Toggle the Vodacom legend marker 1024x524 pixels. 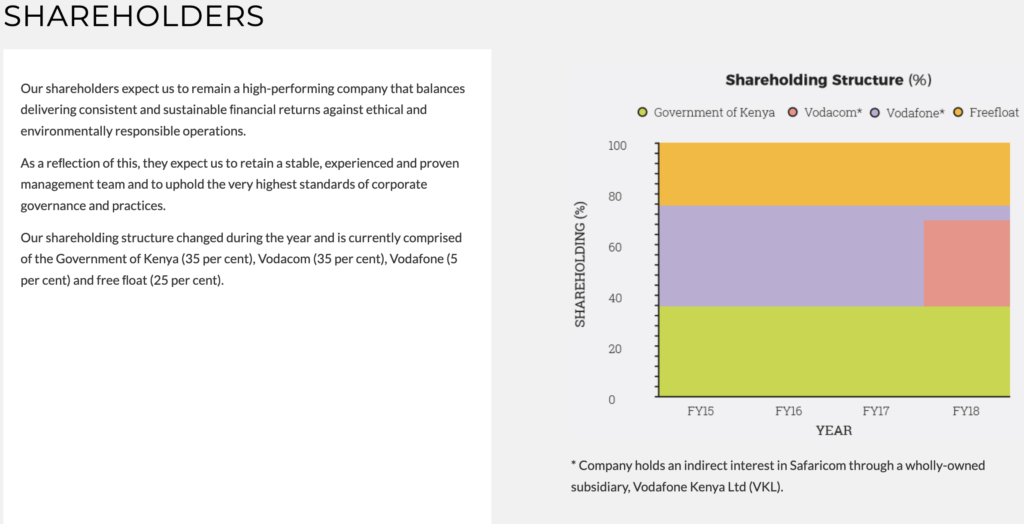pyautogui.click(x=793, y=112)
